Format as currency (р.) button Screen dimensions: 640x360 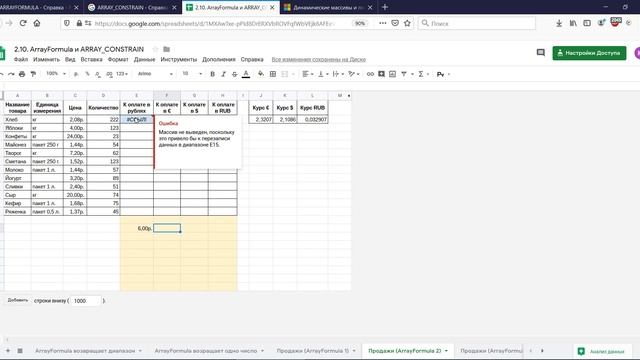pyautogui.click(x=76, y=74)
